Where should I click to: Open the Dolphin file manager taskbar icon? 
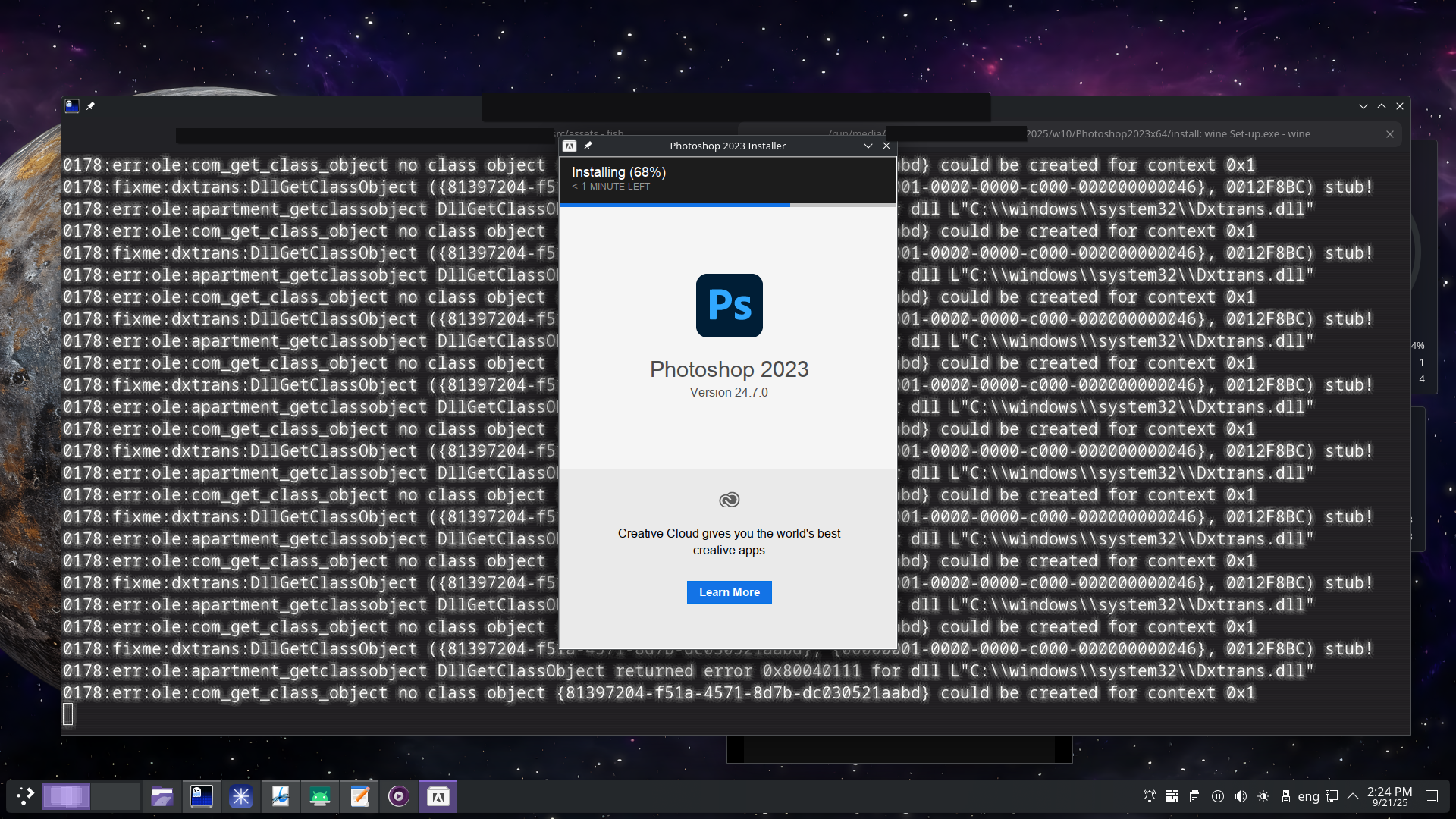[x=162, y=796]
